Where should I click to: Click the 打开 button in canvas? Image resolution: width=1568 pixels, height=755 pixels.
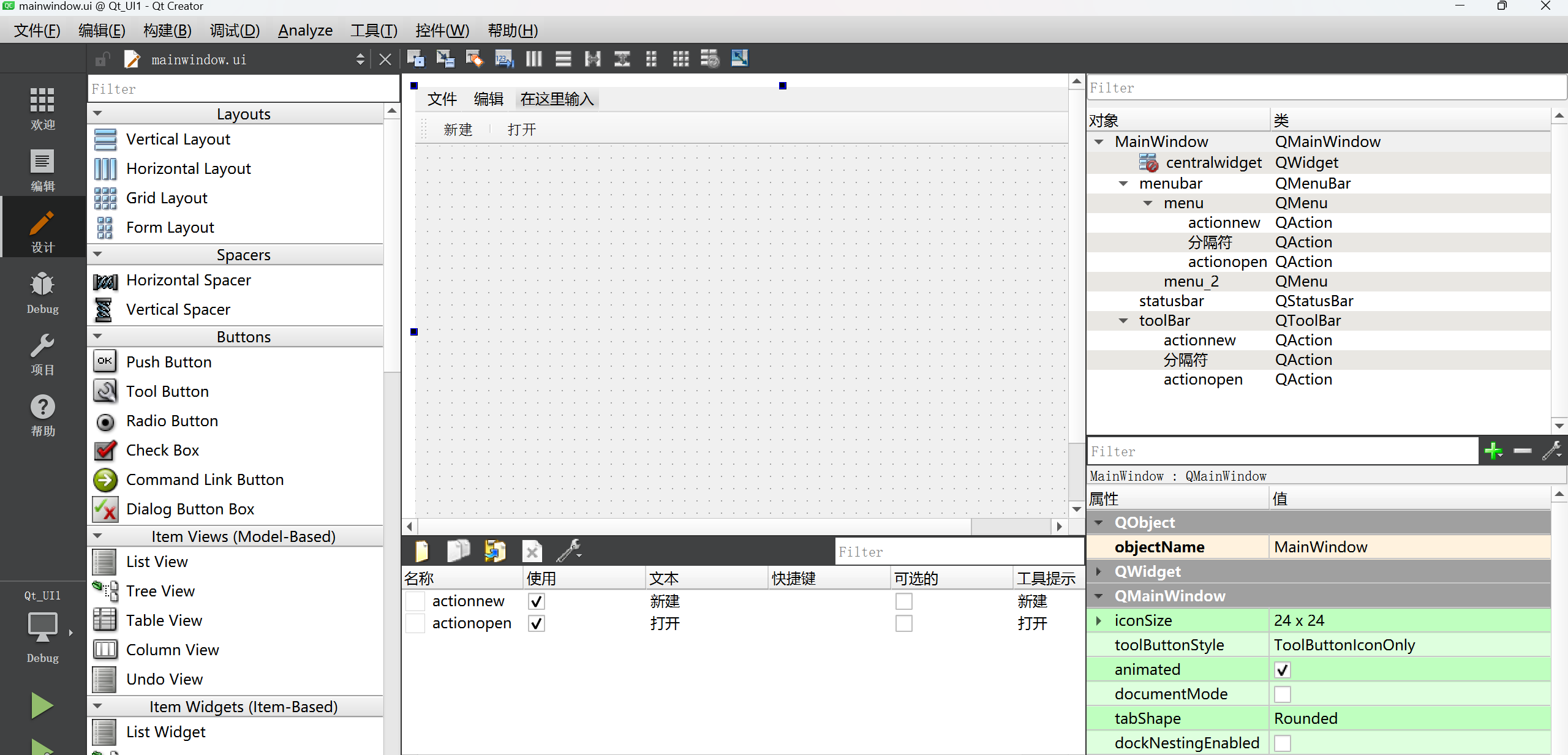click(x=521, y=129)
